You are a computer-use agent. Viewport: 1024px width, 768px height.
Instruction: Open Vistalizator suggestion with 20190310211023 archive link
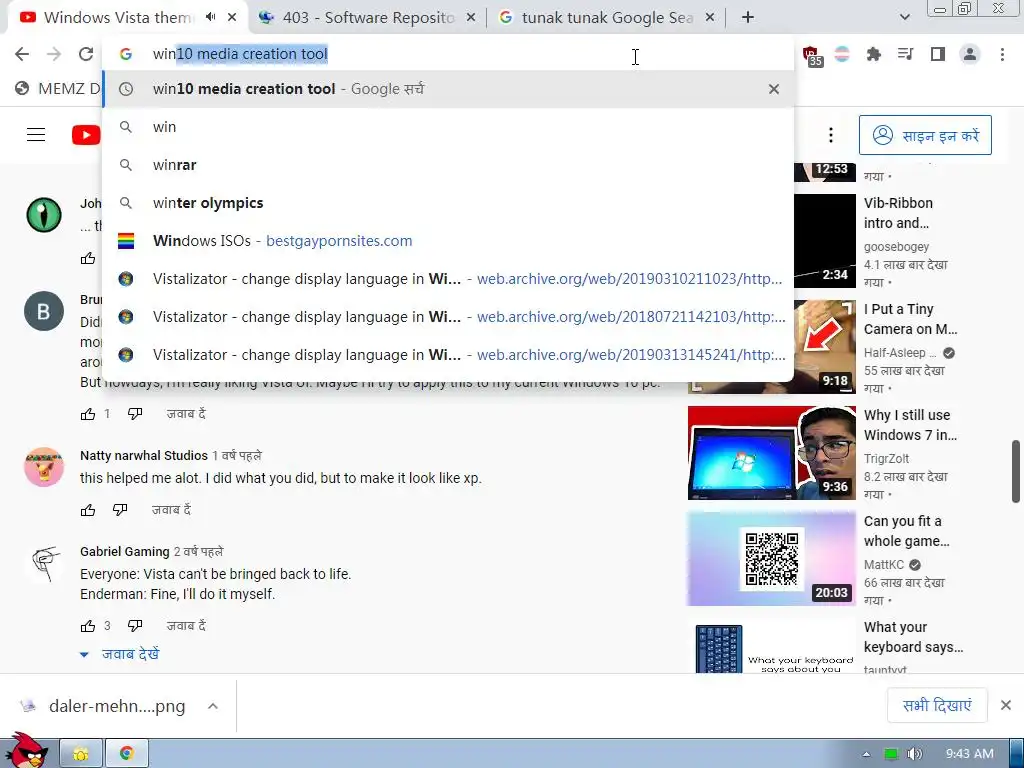tap(449, 279)
